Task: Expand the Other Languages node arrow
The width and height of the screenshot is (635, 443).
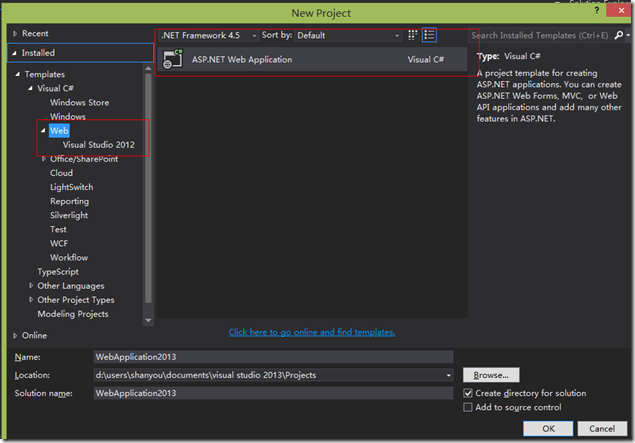Action: (31, 285)
